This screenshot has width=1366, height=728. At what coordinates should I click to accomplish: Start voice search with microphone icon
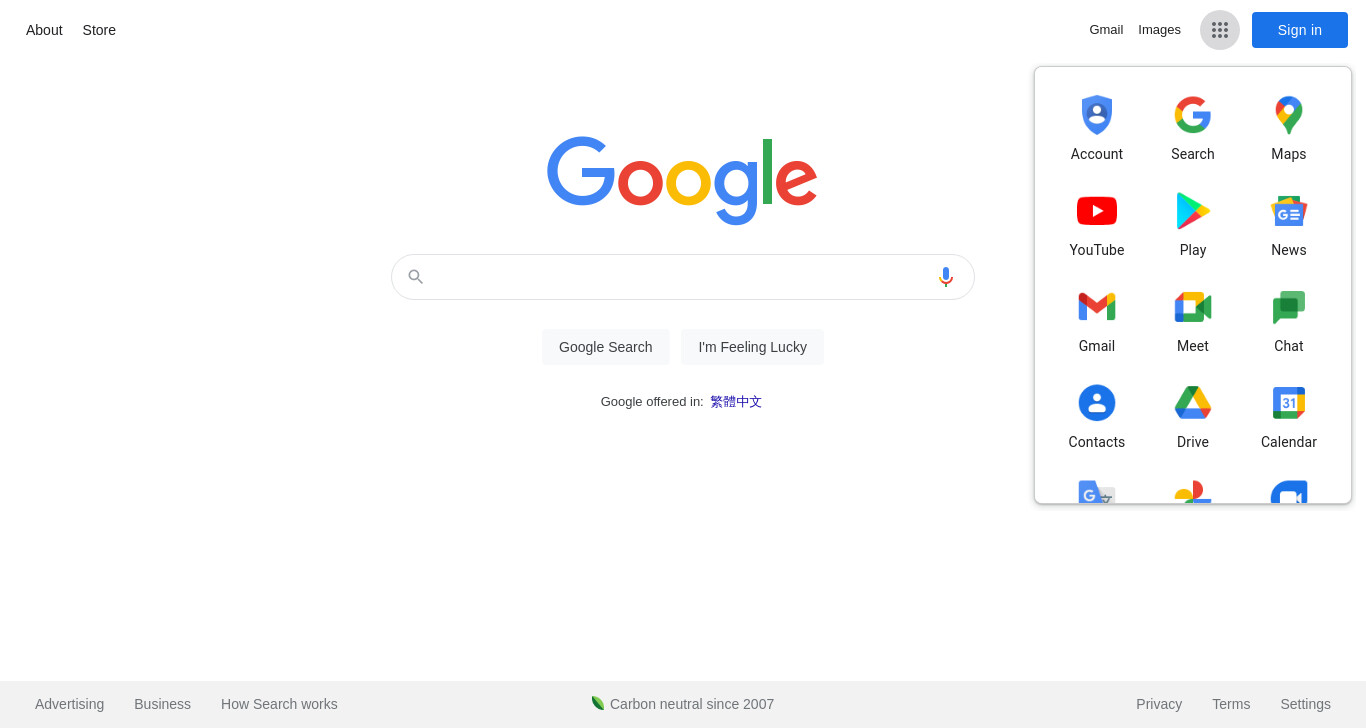click(x=946, y=277)
